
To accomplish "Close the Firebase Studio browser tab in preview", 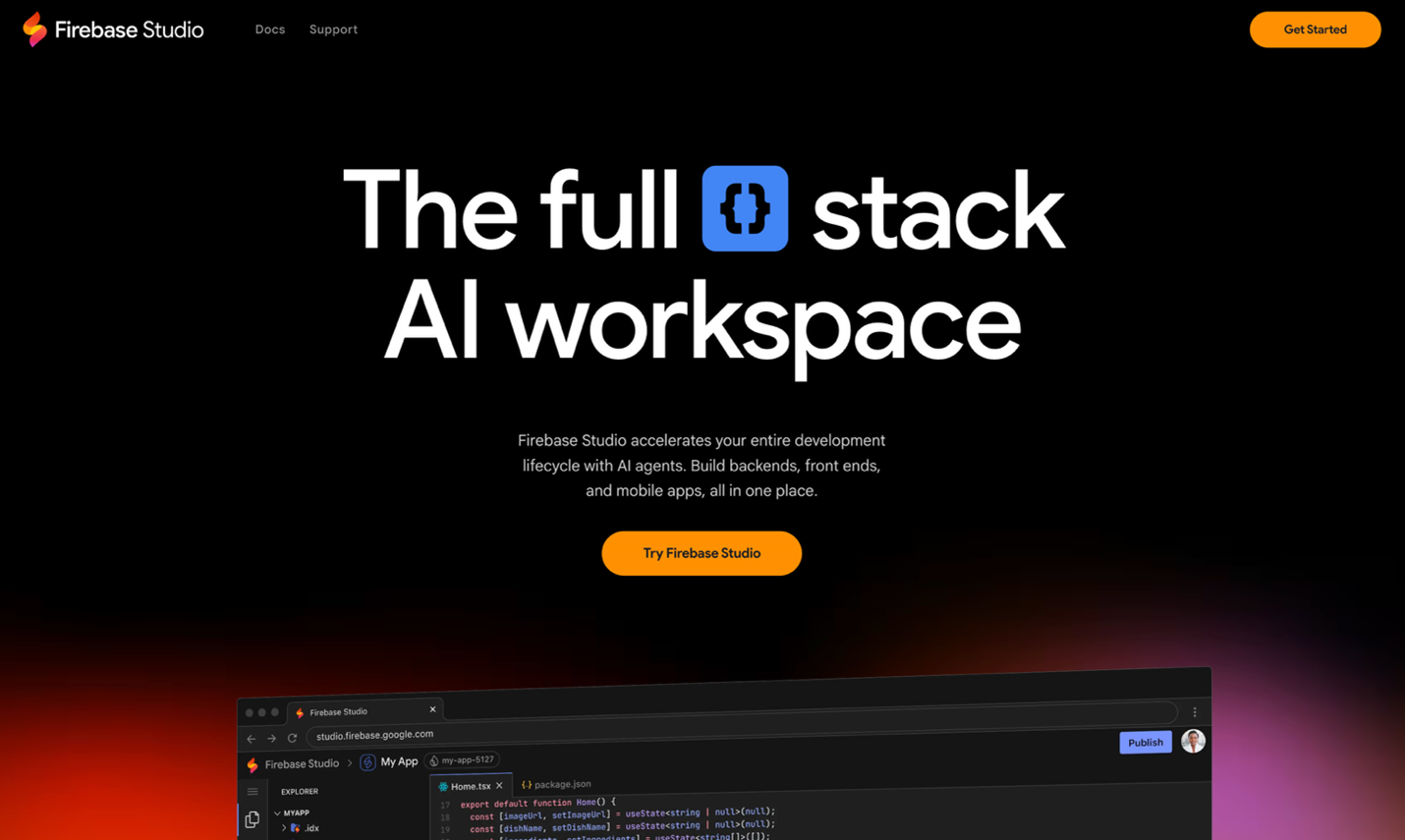I will (x=432, y=709).
